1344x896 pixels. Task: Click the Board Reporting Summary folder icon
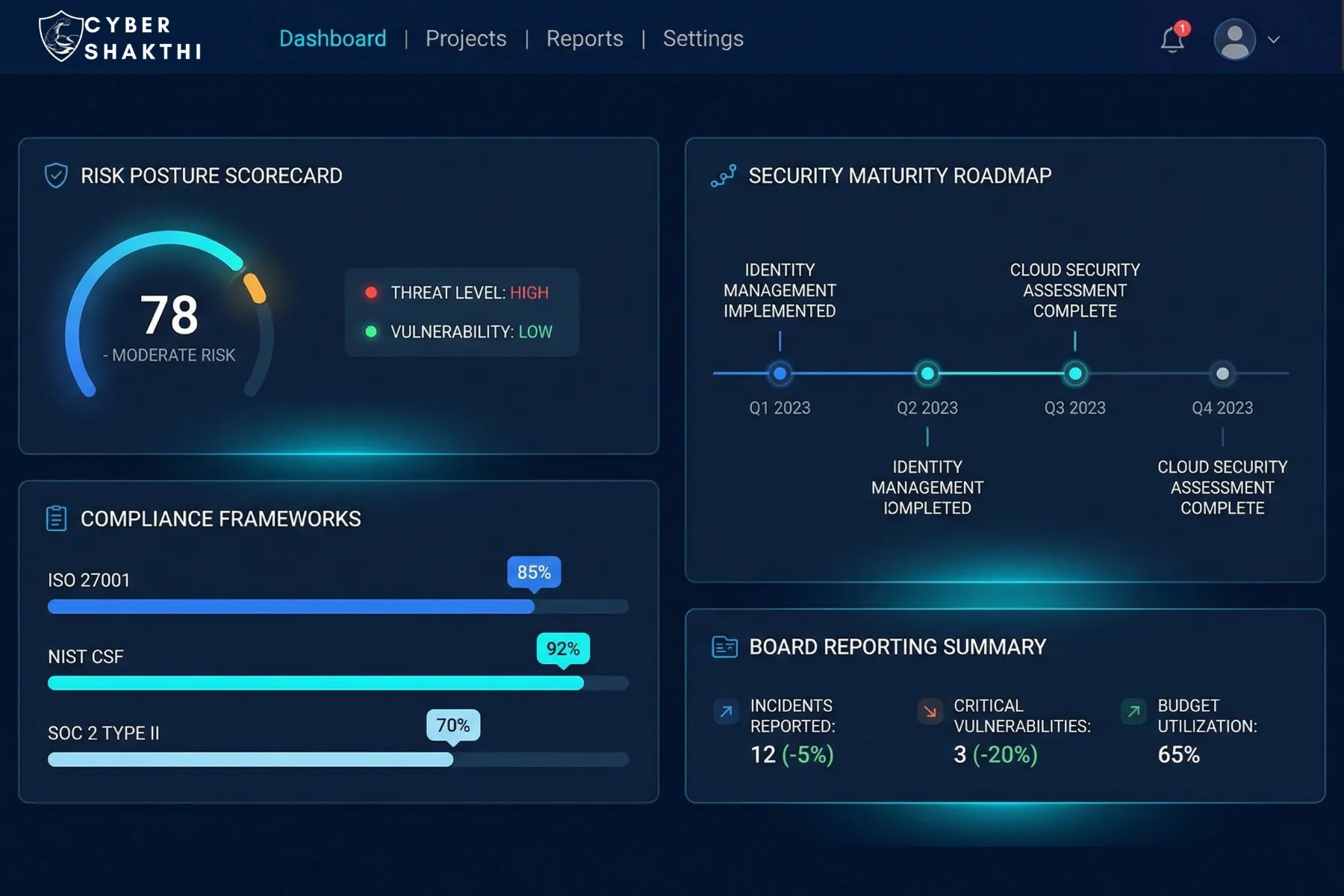(x=724, y=647)
